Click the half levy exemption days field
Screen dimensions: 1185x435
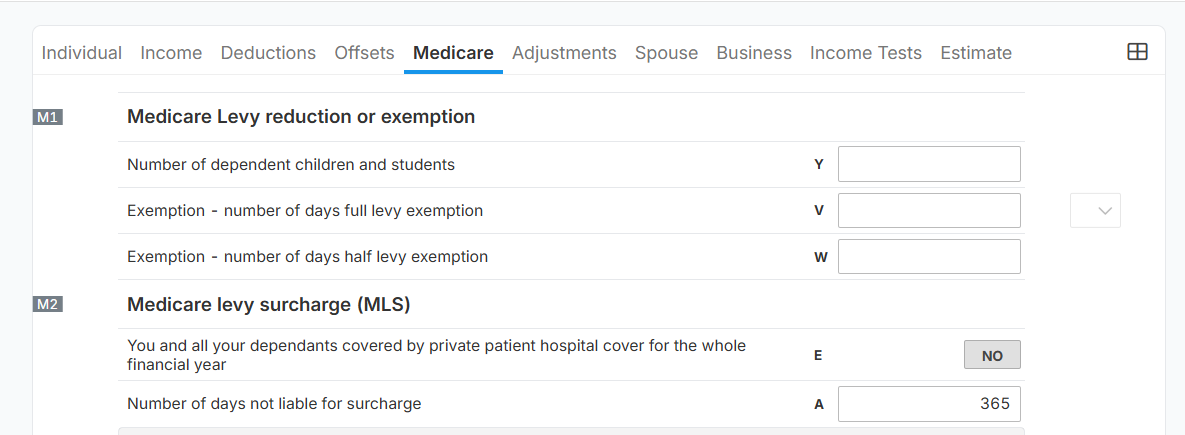pos(928,257)
